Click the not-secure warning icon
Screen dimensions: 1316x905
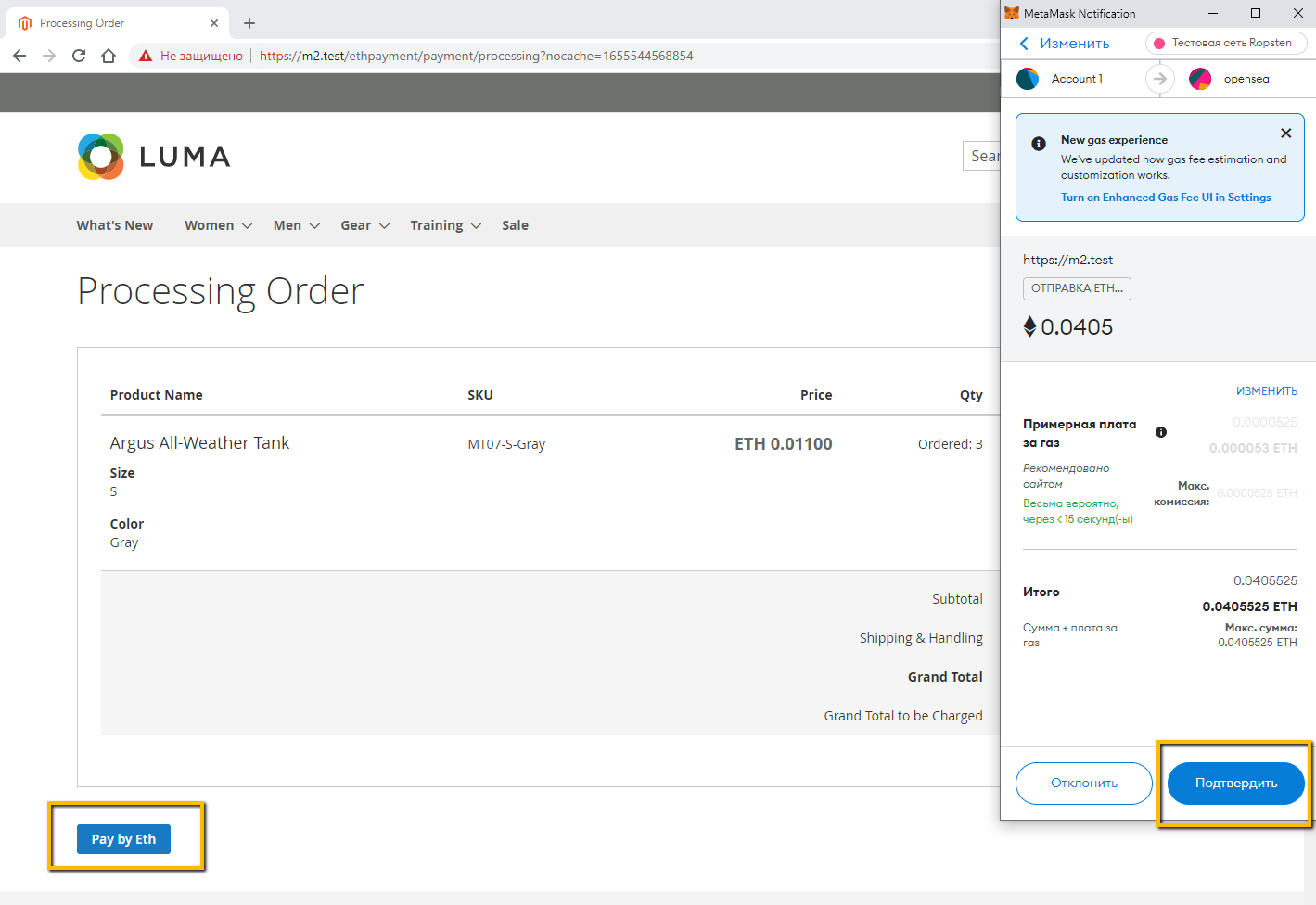click(146, 56)
